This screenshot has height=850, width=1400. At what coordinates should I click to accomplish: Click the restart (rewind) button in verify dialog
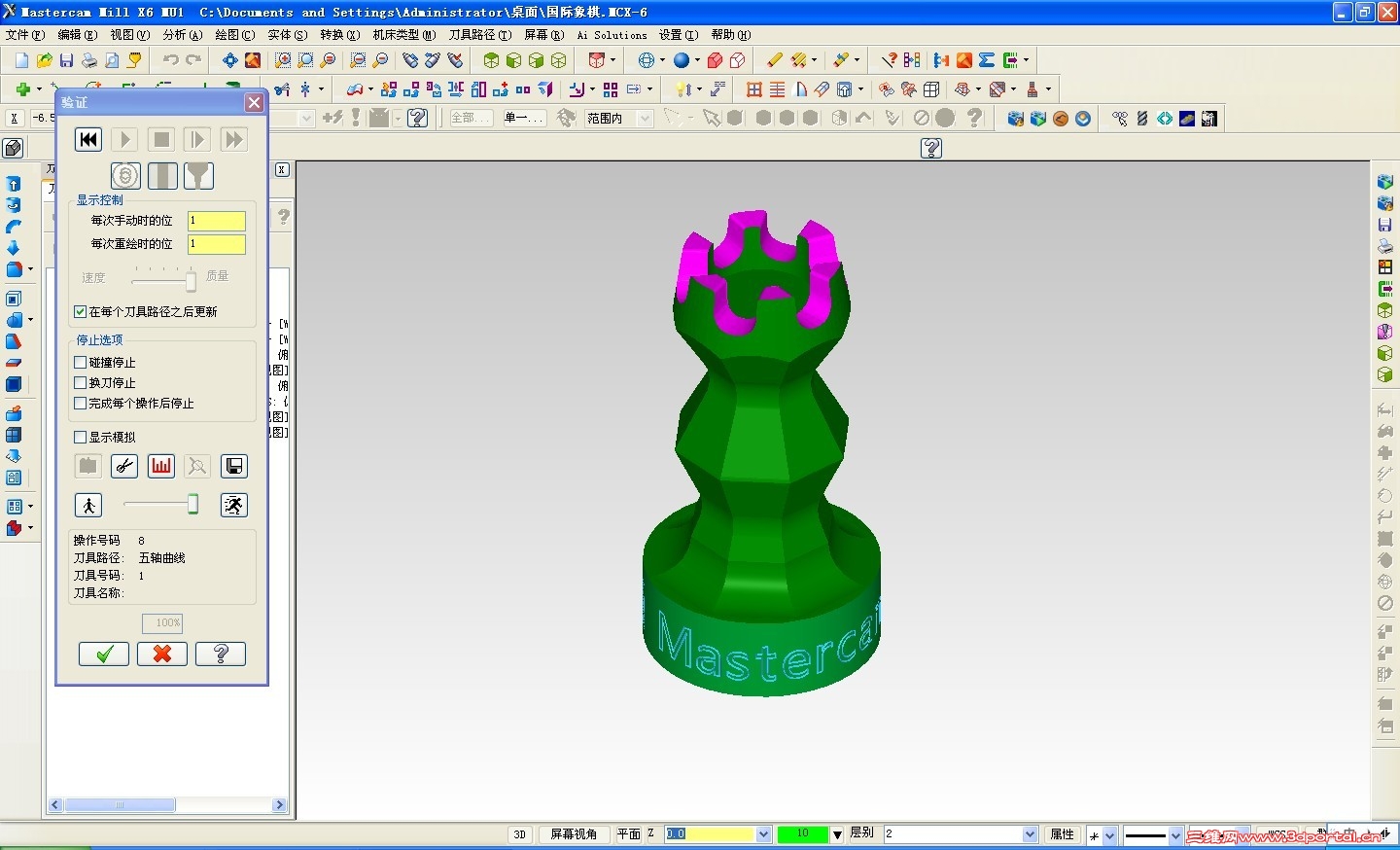[88, 139]
